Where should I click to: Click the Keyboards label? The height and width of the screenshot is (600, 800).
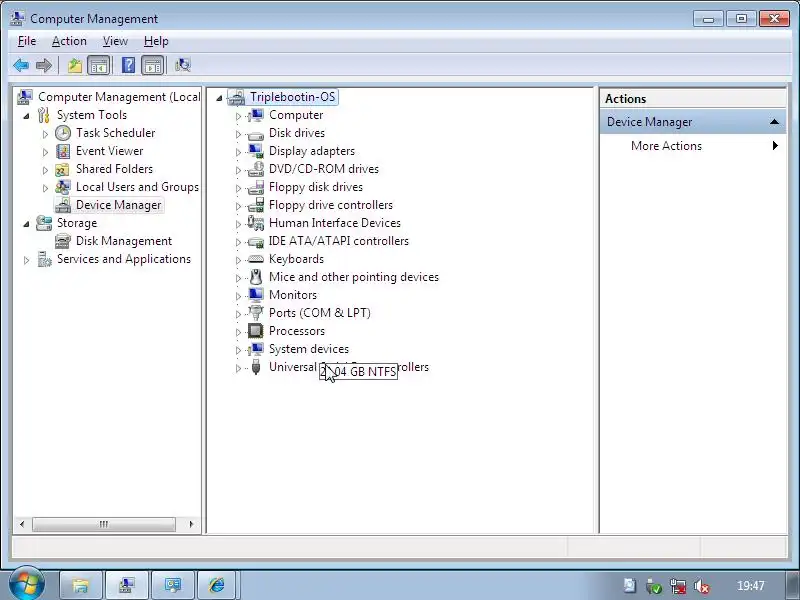click(296, 259)
